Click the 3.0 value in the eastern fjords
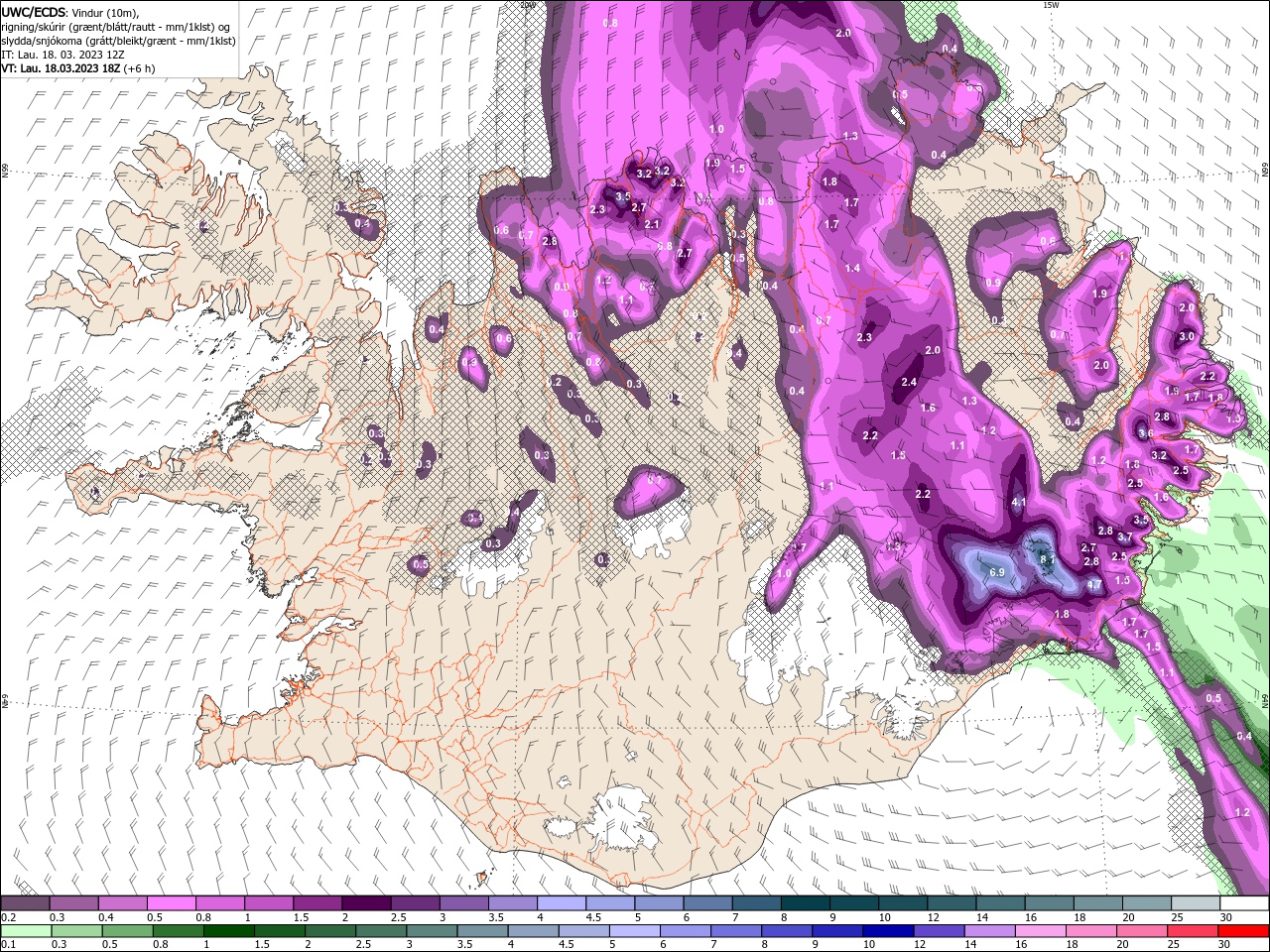Image resolution: width=1270 pixels, height=952 pixels. [x=1186, y=337]
